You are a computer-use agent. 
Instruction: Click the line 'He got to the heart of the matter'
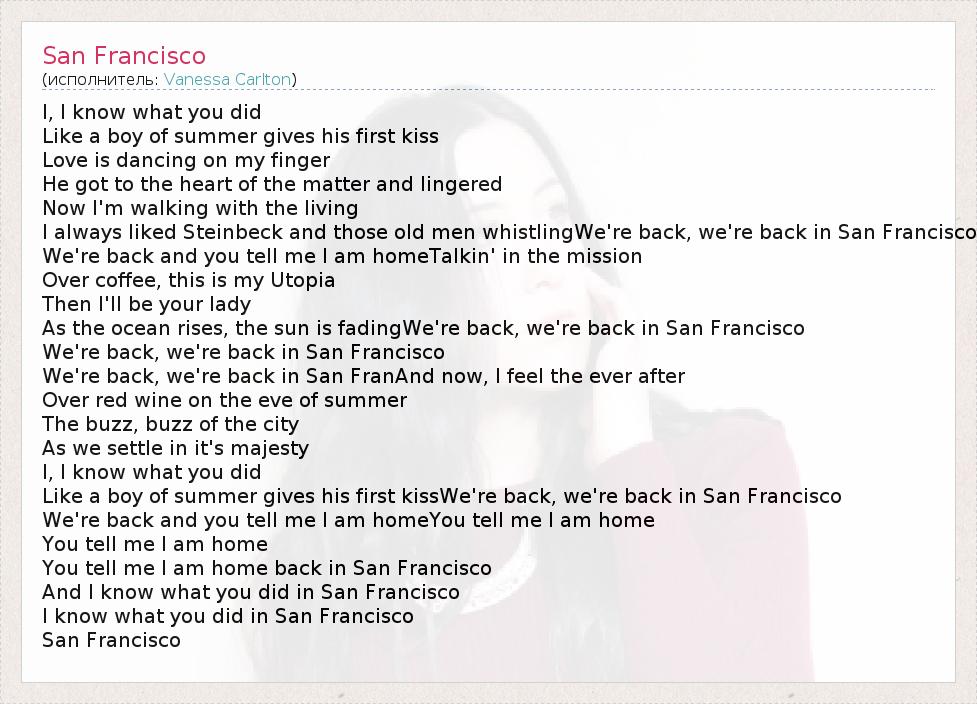click(272, 184)
